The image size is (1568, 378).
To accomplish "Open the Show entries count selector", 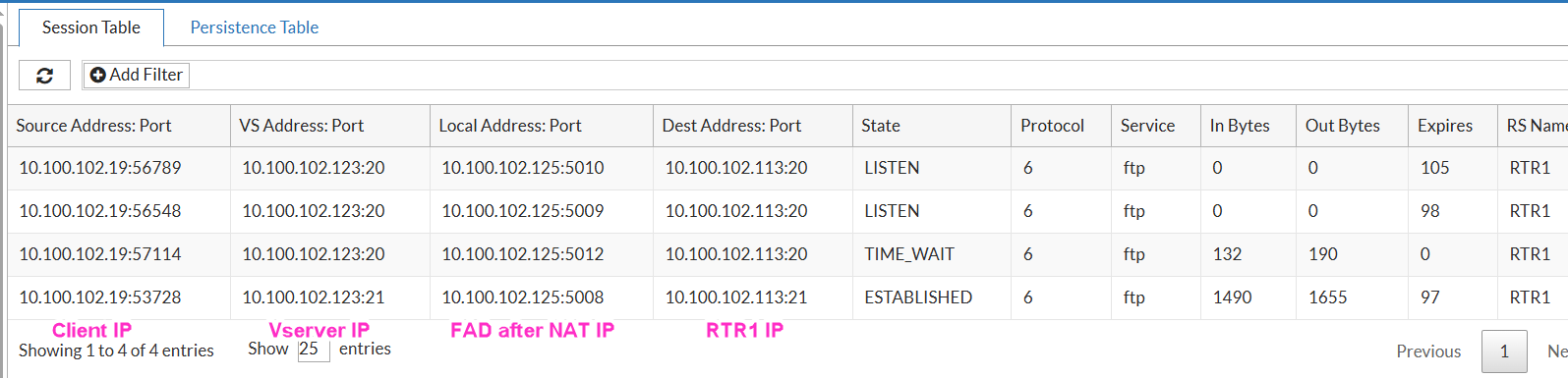I will pos(314,349).
